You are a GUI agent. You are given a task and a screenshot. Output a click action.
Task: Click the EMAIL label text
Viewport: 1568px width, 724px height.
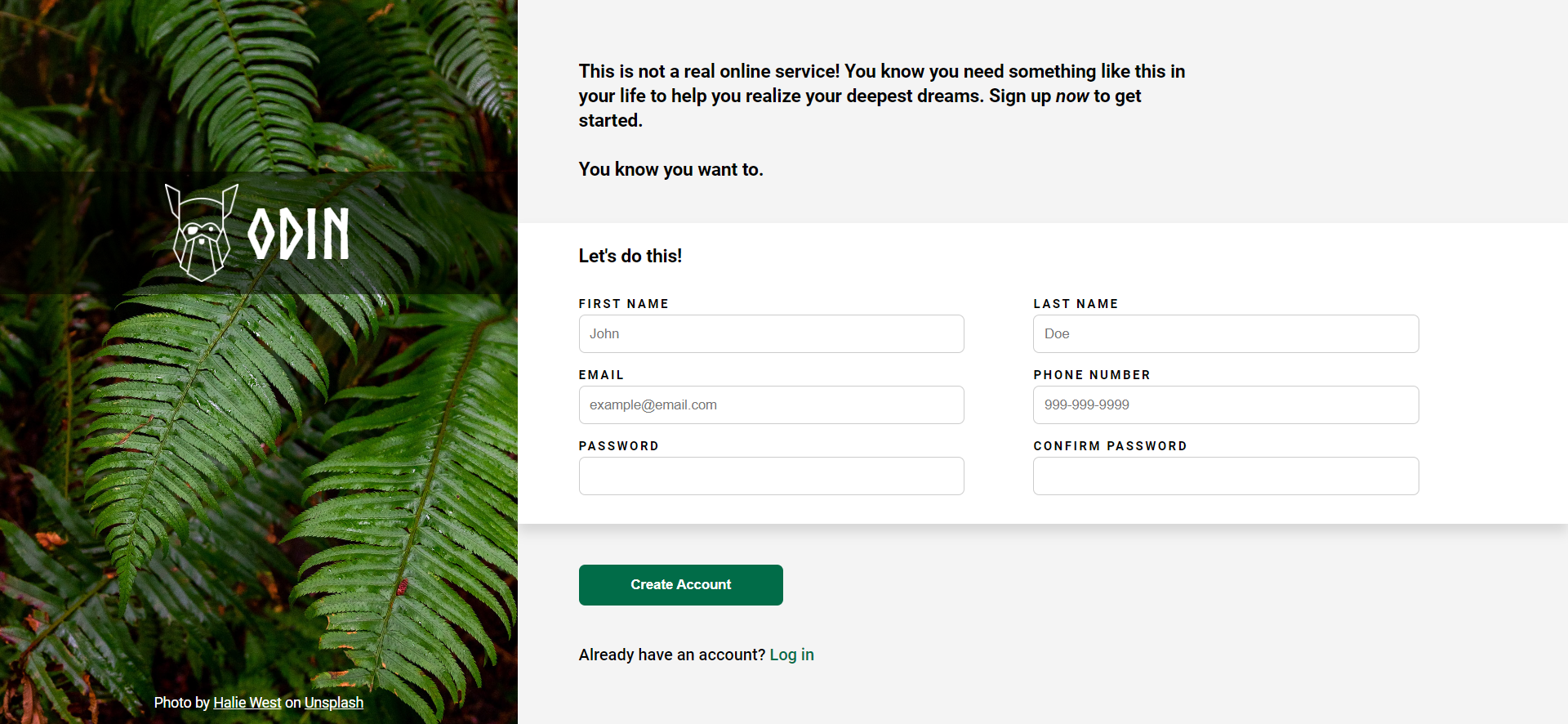point(601,375)
